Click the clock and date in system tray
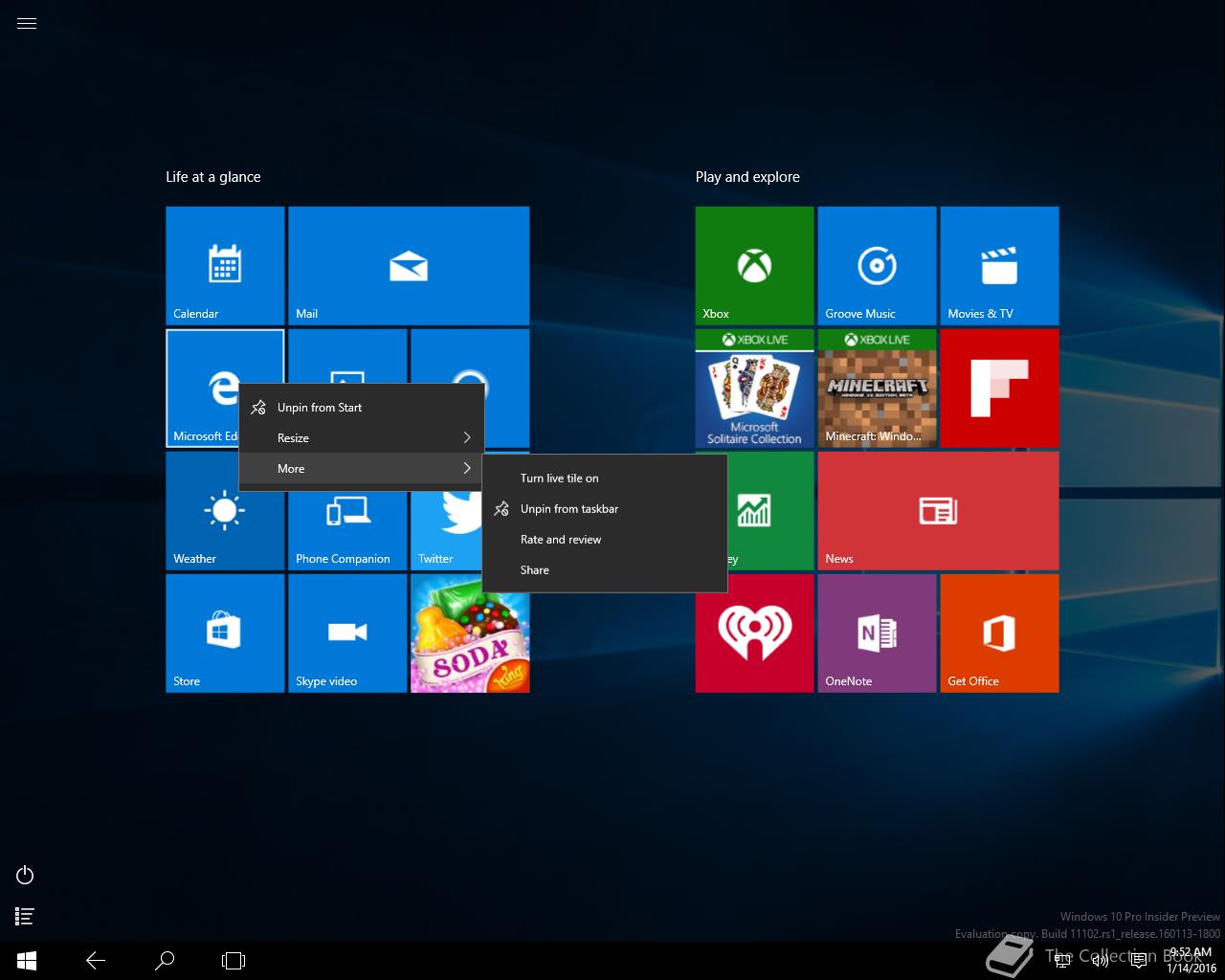1225x980 pixels. (x=1192, y=961)
